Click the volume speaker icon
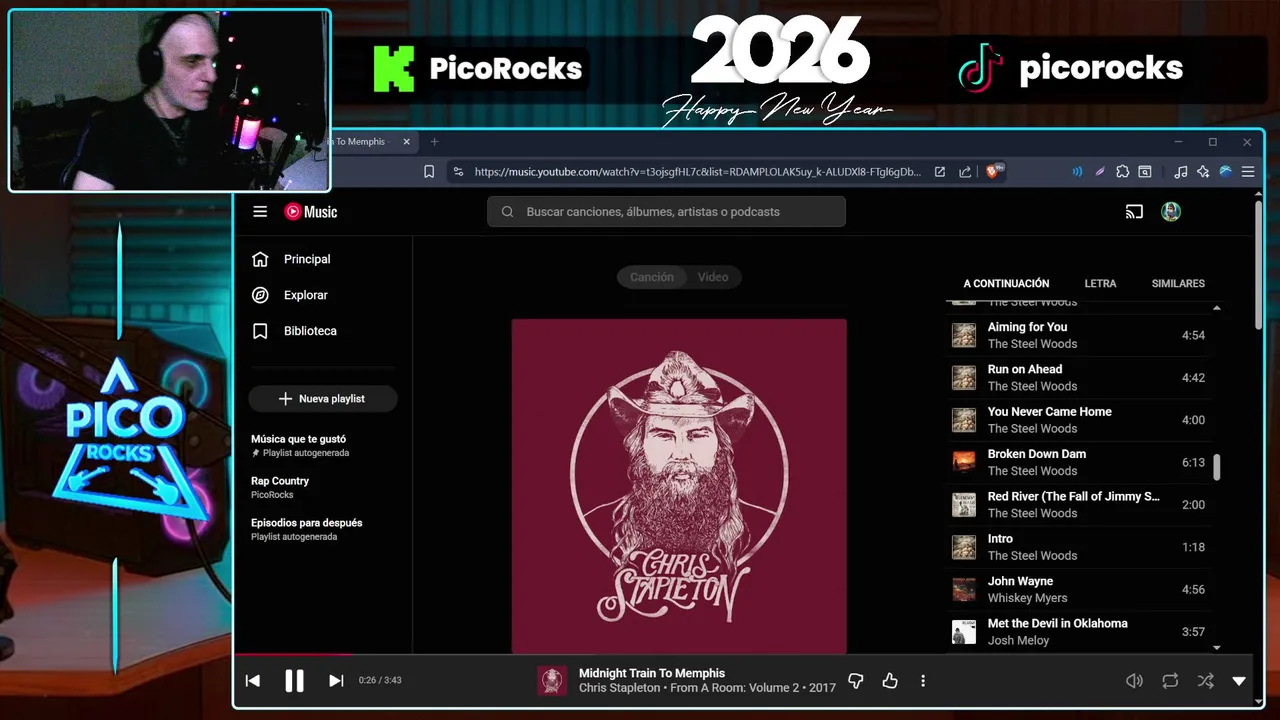Image resolution: width=1280 pixels, height=720 pixels. click(1134, 681)
